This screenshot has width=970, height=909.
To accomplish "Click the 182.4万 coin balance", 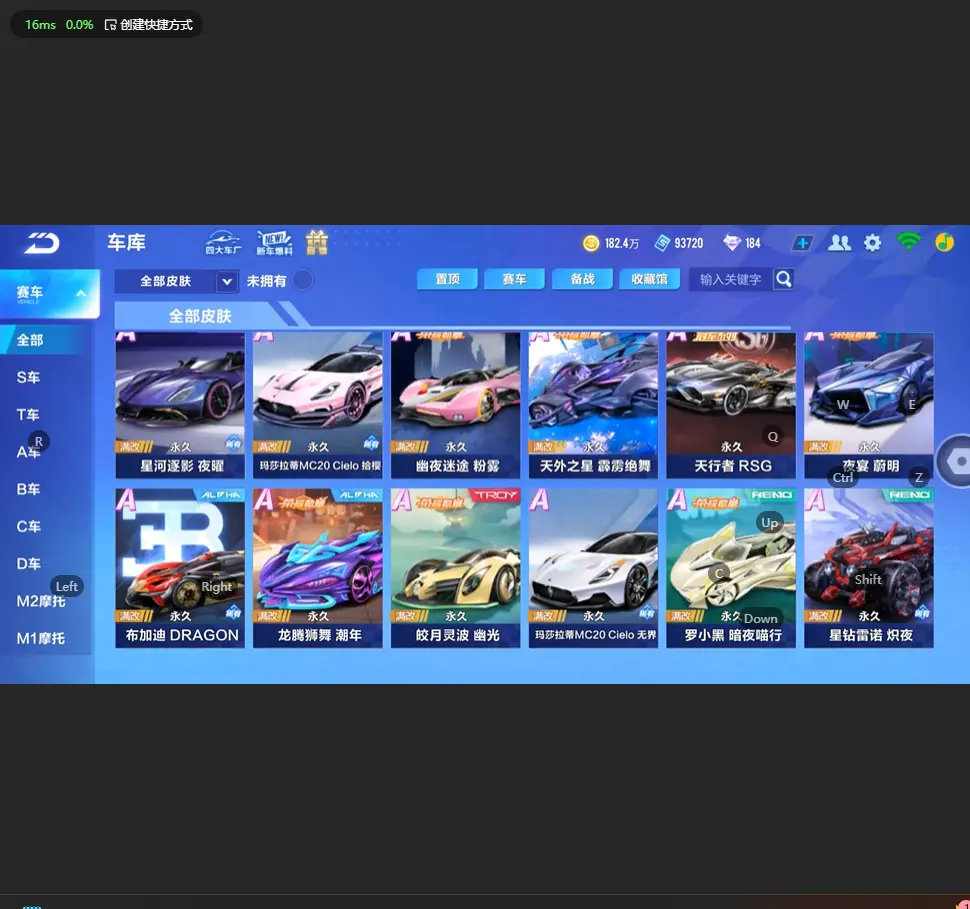I will (622, 243).
